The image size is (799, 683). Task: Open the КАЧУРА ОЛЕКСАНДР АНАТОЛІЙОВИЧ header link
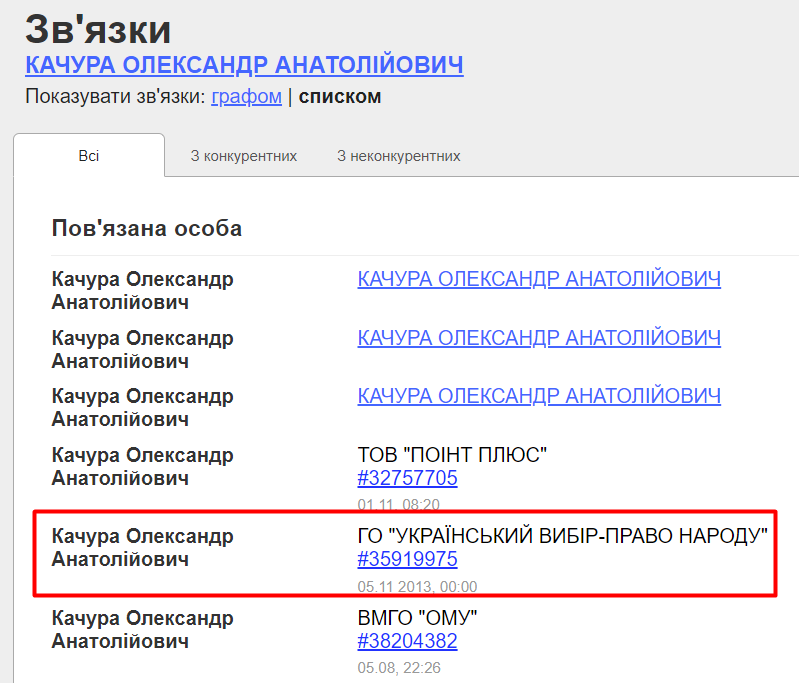click(x=244, y=65)
